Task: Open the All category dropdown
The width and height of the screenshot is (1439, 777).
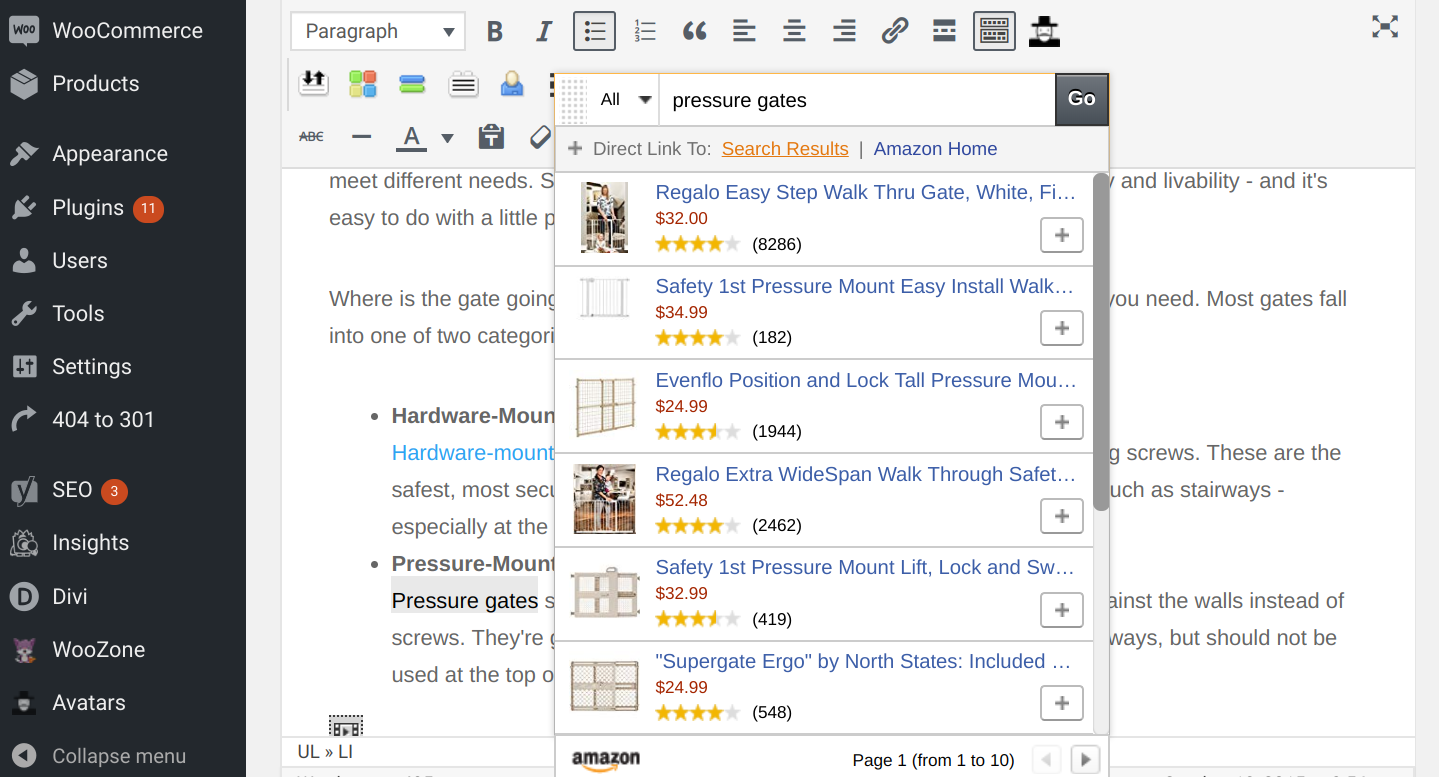Action: (x=626, y=100)
